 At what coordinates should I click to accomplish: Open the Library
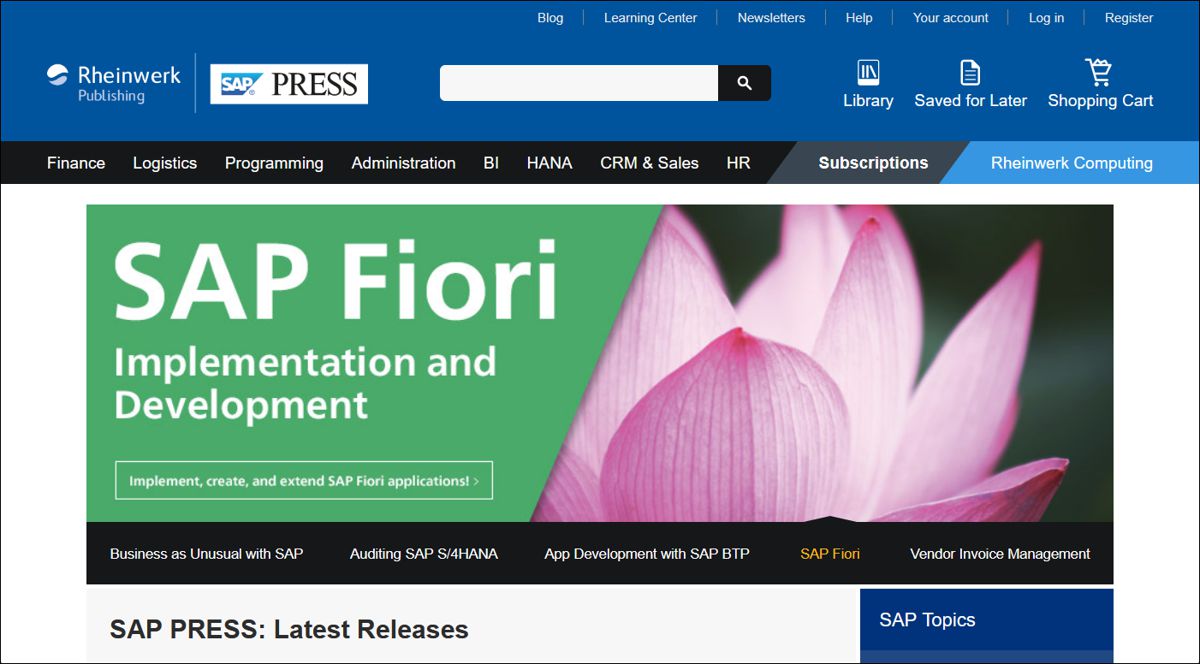[x=867, y=83]
